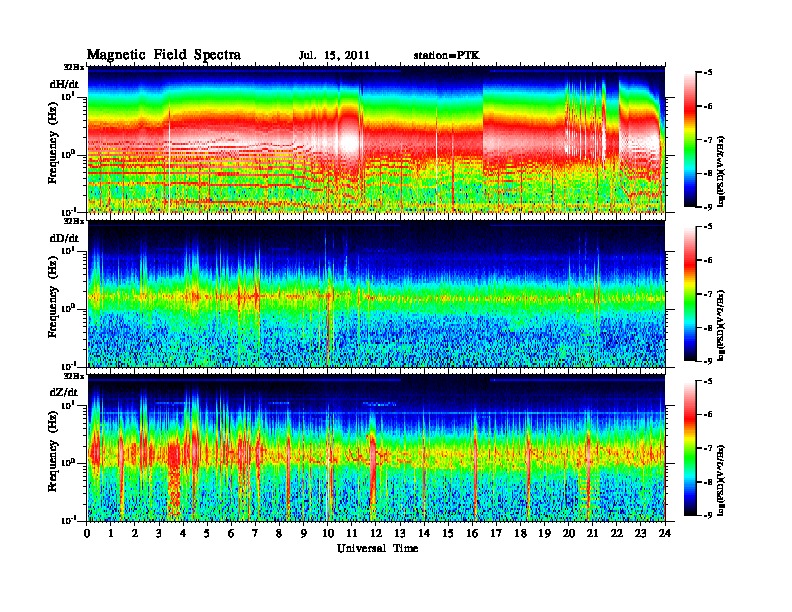Click hour "7" on the Universal Time axis
The height and width of the screenshot is (612, 792).
[x=256, y=533]
